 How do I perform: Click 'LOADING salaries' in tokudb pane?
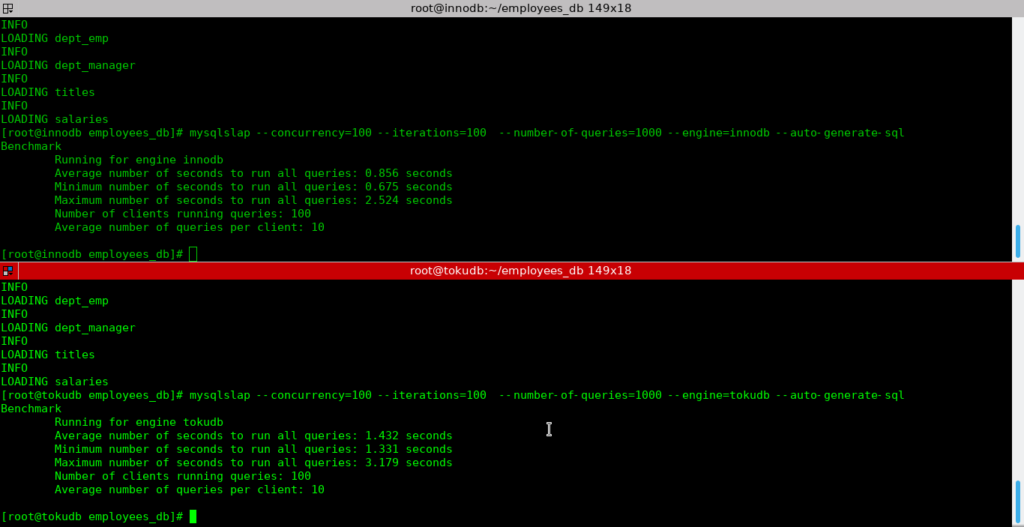[54, 381]
